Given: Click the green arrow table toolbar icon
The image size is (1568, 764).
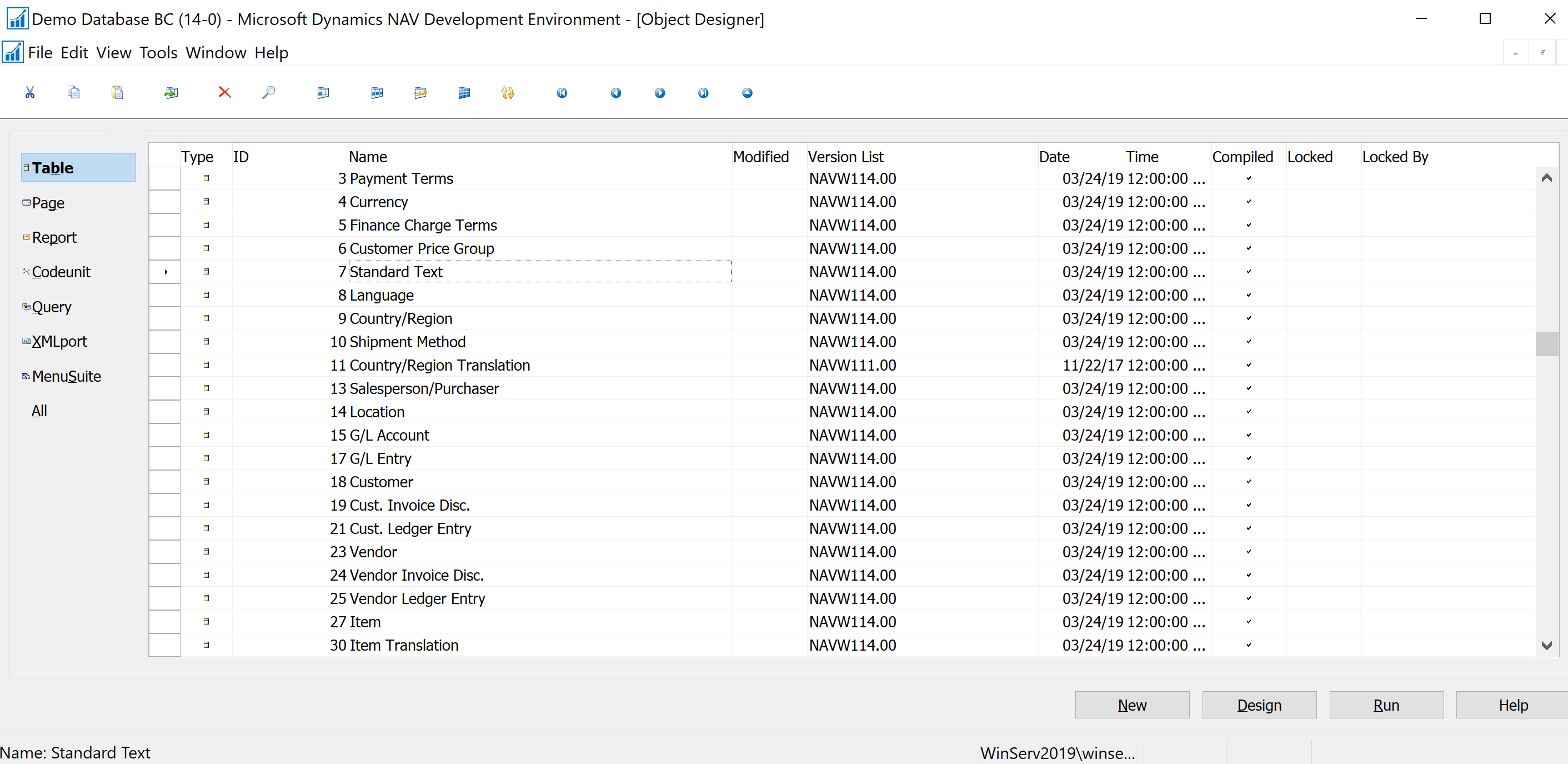Looking at the screenshot, I should [x=171, y=93].
